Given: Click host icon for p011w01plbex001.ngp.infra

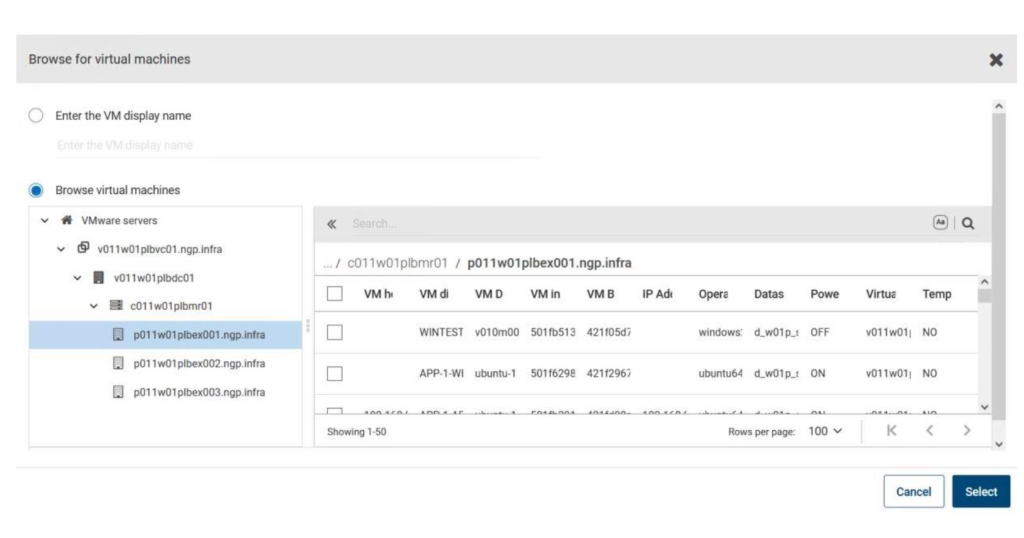Looking at the screenshot, I should tap(118, 334).
